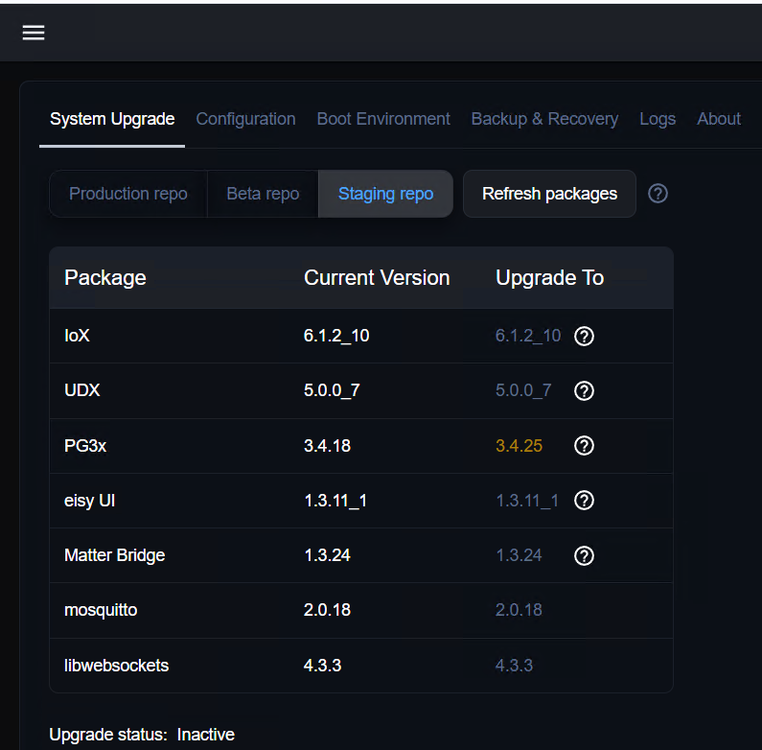Click the IoX package name
The height and width of the screenshot is (750, 762).
point(77,336)
